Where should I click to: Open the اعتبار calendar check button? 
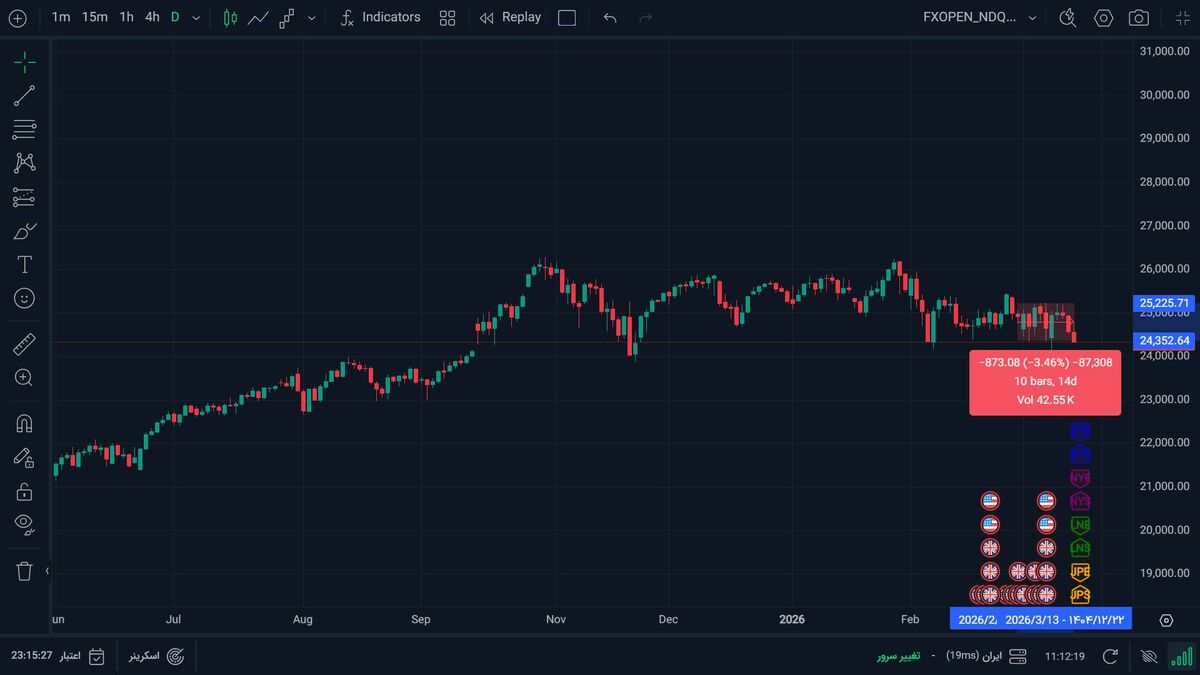(x=82, y=656)
